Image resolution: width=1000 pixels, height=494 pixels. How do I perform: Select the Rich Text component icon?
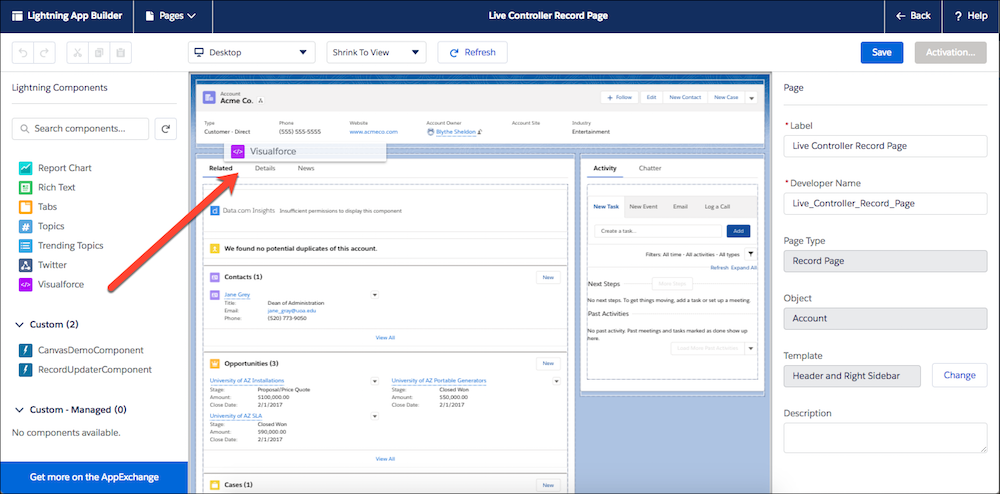(x=26, y=187)
